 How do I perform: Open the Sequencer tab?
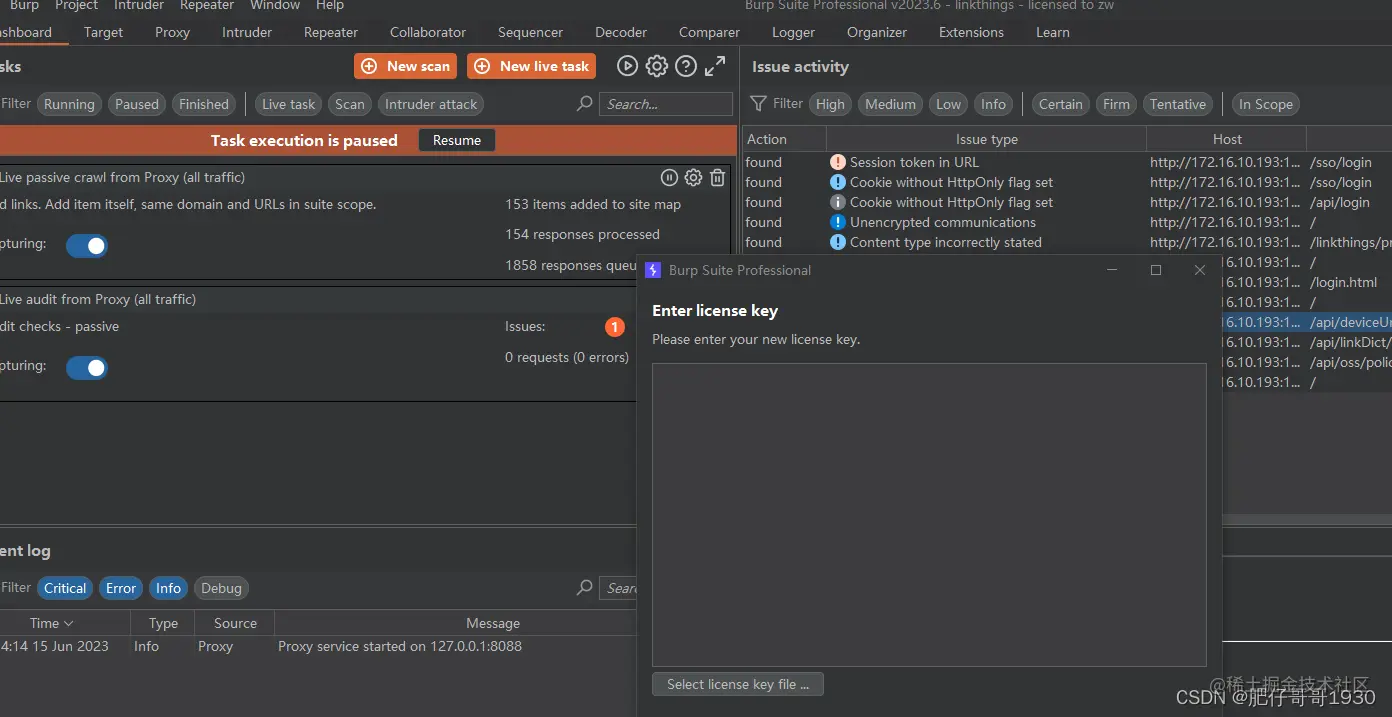[x=530, y=32]
